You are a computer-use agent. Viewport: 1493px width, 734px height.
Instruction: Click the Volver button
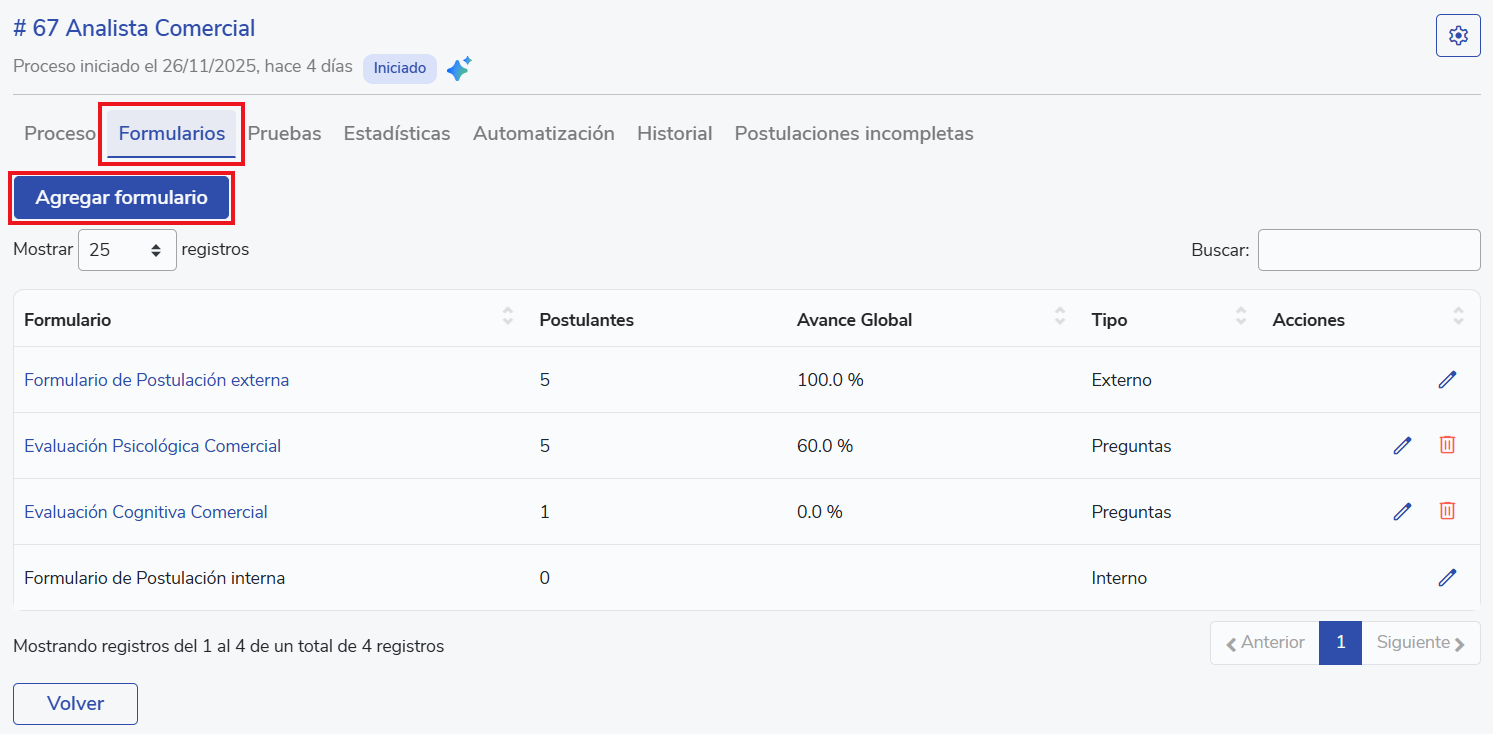point(75,704)
